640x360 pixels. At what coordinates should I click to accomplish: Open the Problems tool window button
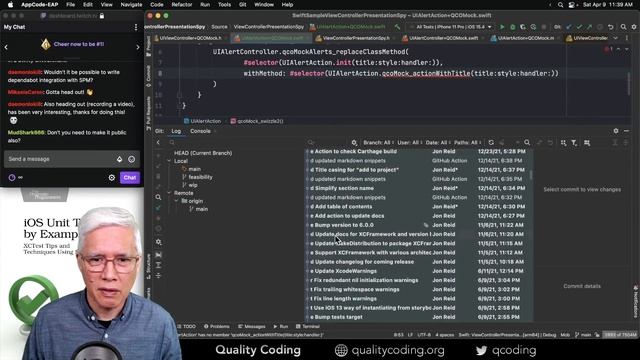[217, 327]
